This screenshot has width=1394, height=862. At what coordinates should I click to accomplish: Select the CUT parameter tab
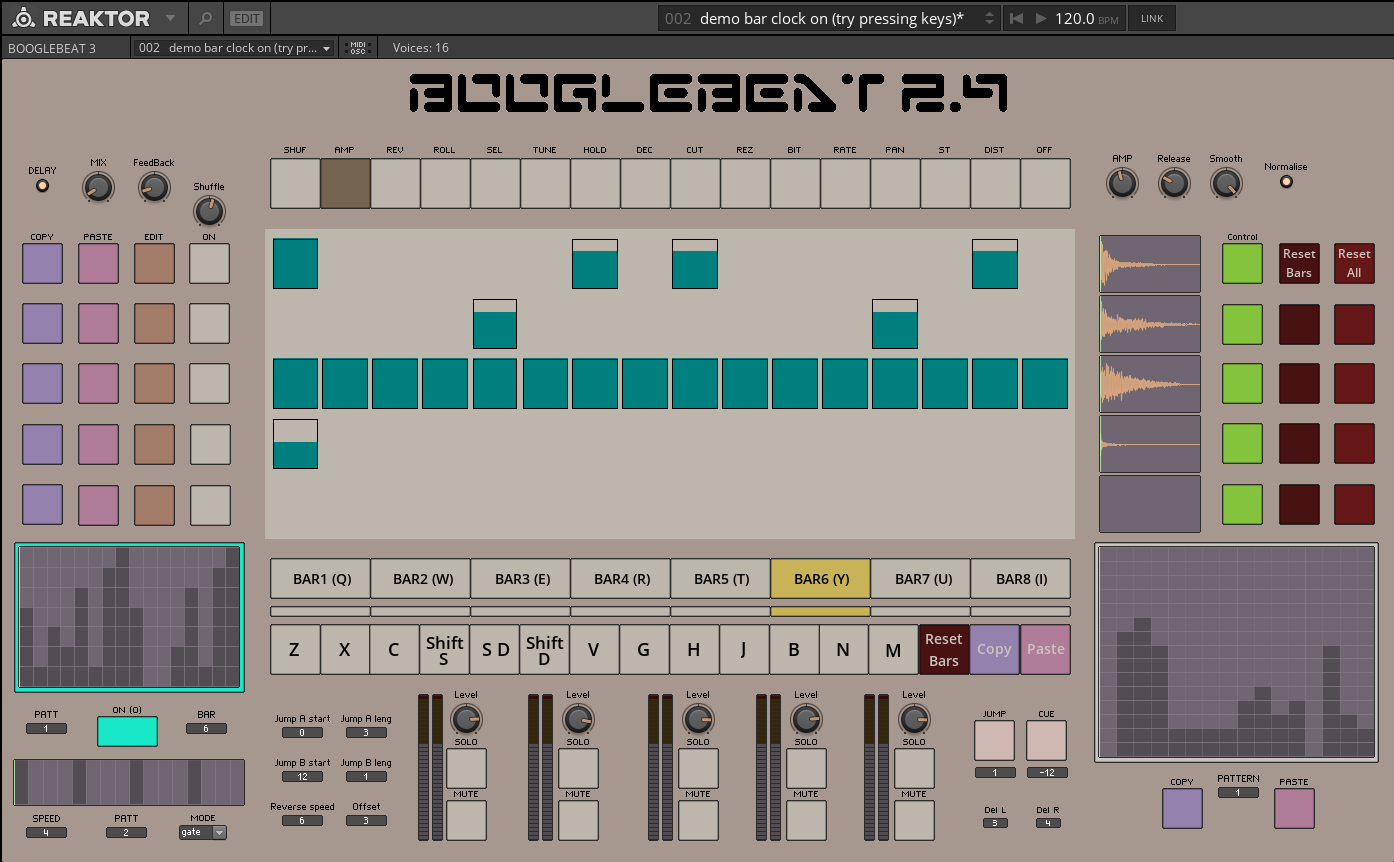695,183
